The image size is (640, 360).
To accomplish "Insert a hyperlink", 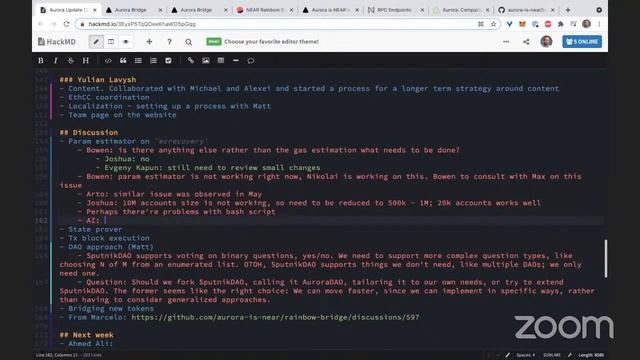I will pos(191,60).
